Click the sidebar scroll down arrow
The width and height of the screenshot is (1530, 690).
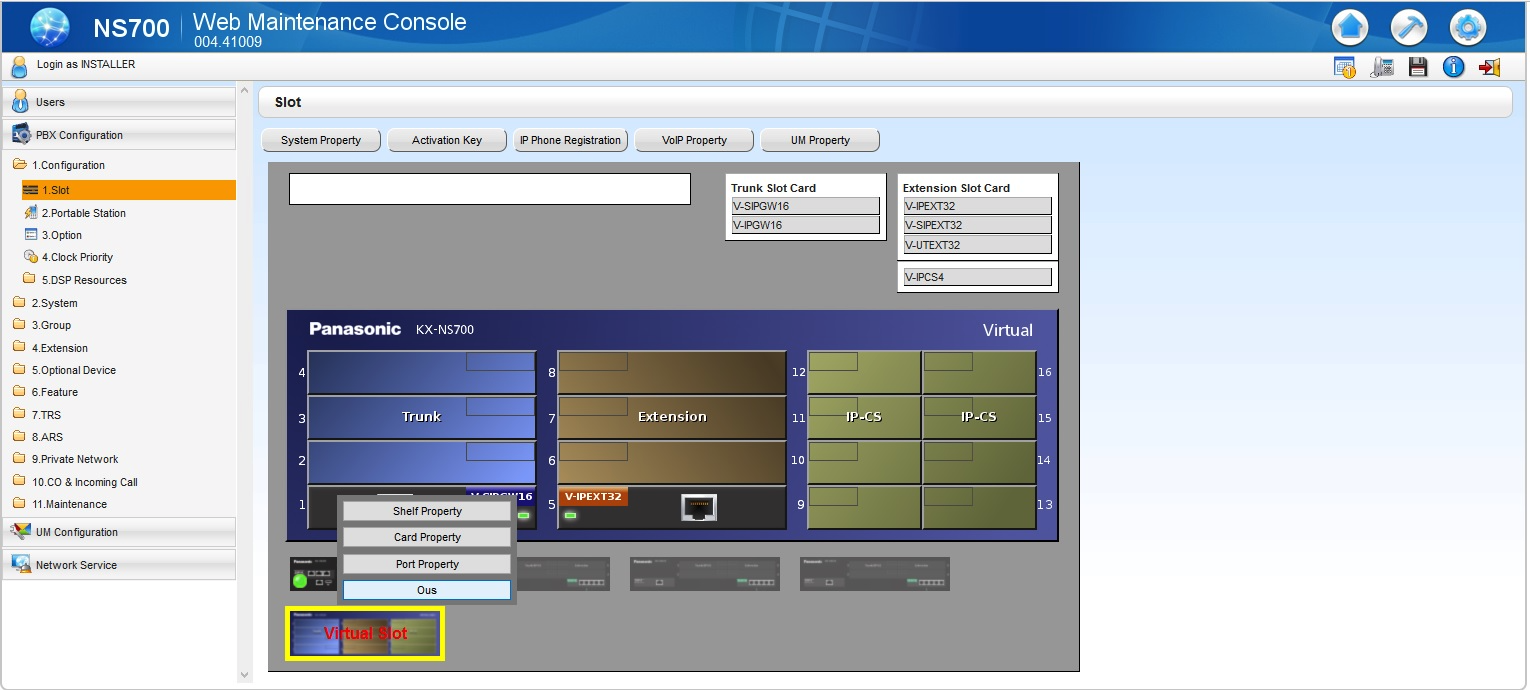pos(244,675)
